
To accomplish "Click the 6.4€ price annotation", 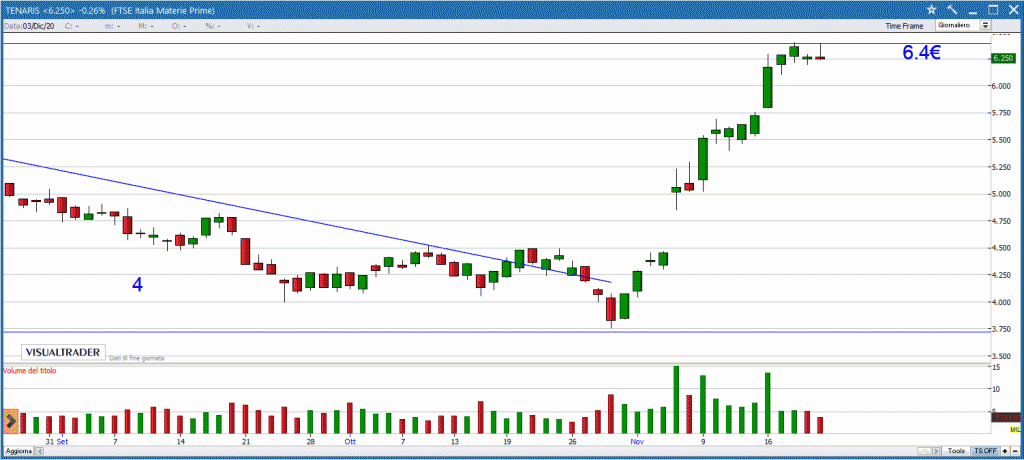I will (x=921, y=53).
